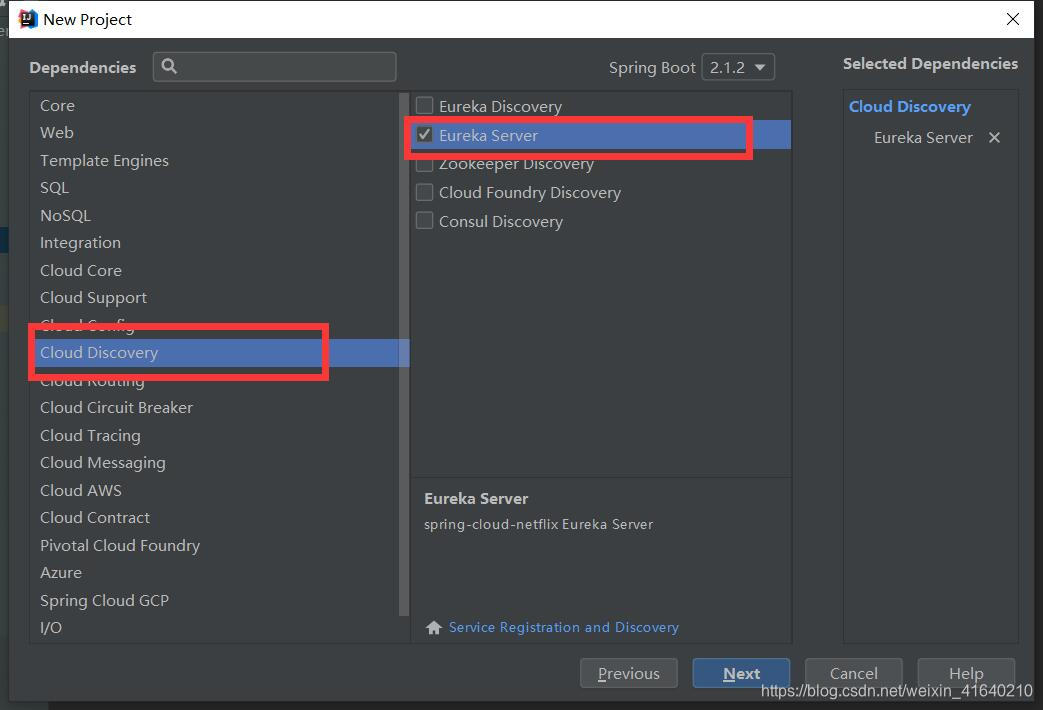The width and height of the screenshot is (1043, 710).
Task: Choose the SQL category
Action: click(x=214, y=188)
